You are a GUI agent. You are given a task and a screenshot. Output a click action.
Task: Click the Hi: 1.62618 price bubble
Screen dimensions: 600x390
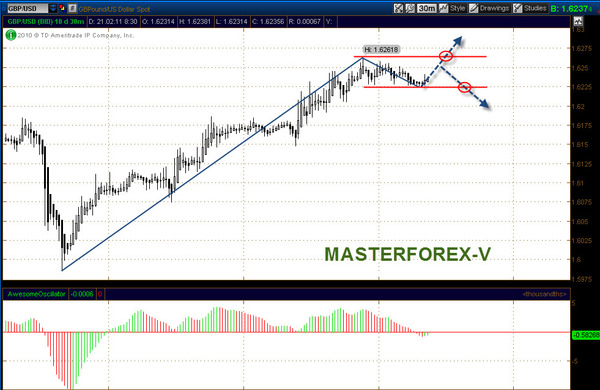(381, 49)
